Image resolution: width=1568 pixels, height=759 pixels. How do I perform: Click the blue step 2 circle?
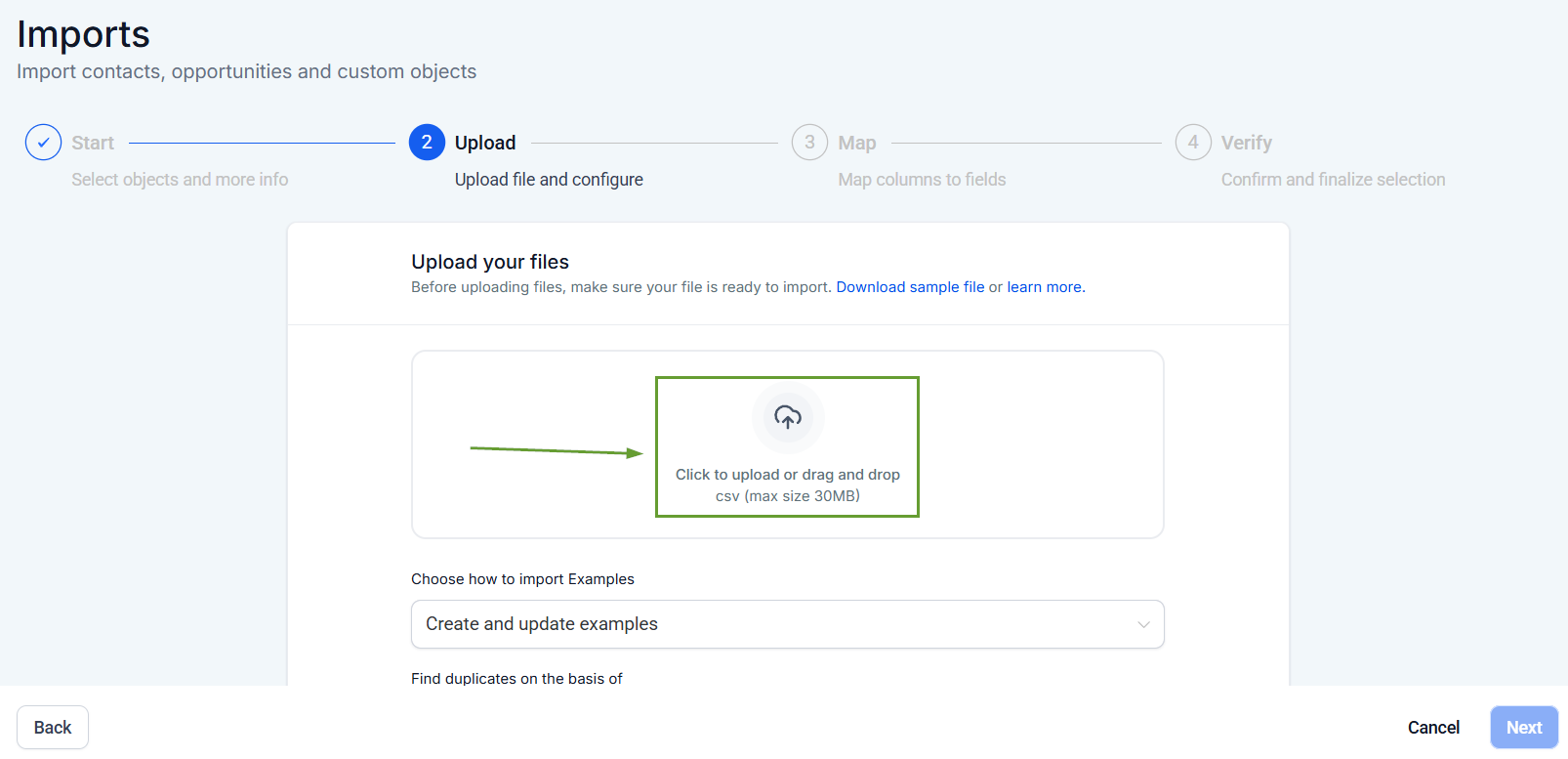point(427,143)
